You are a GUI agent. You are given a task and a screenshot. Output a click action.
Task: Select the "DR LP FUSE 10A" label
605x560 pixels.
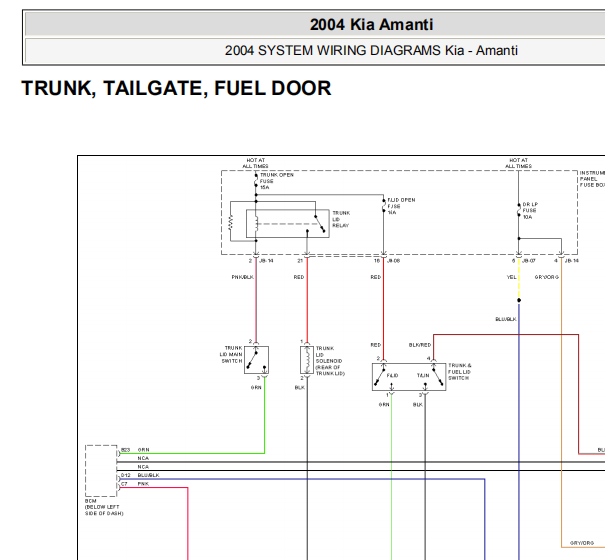530,210
